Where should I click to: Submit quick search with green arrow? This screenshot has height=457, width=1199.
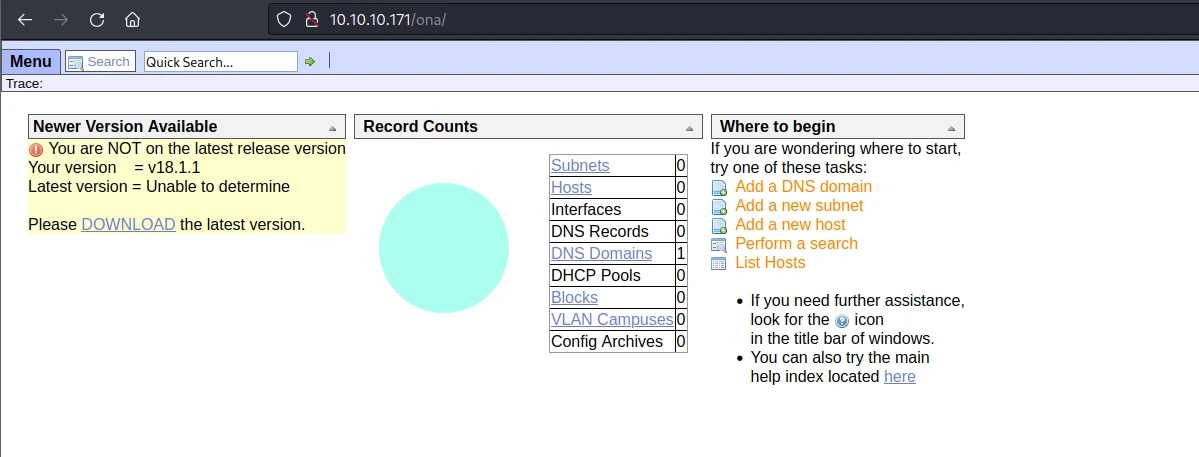coord(310,62)
